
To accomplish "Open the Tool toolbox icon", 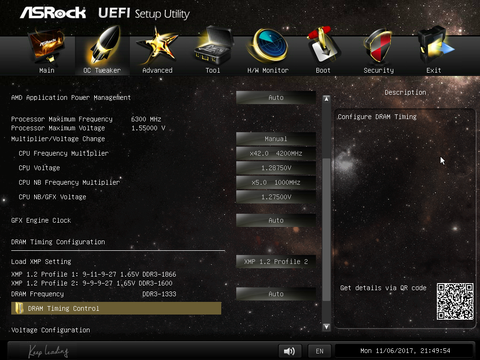I will pyautogui.click(x=213, y=45).
